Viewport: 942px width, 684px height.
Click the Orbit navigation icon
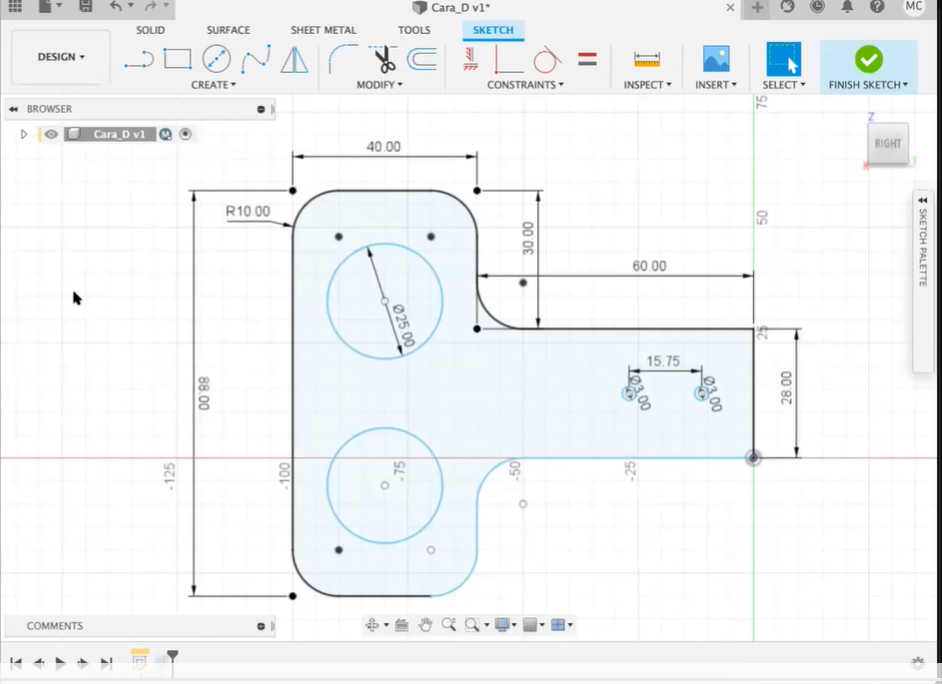click(x=372, y=625)
